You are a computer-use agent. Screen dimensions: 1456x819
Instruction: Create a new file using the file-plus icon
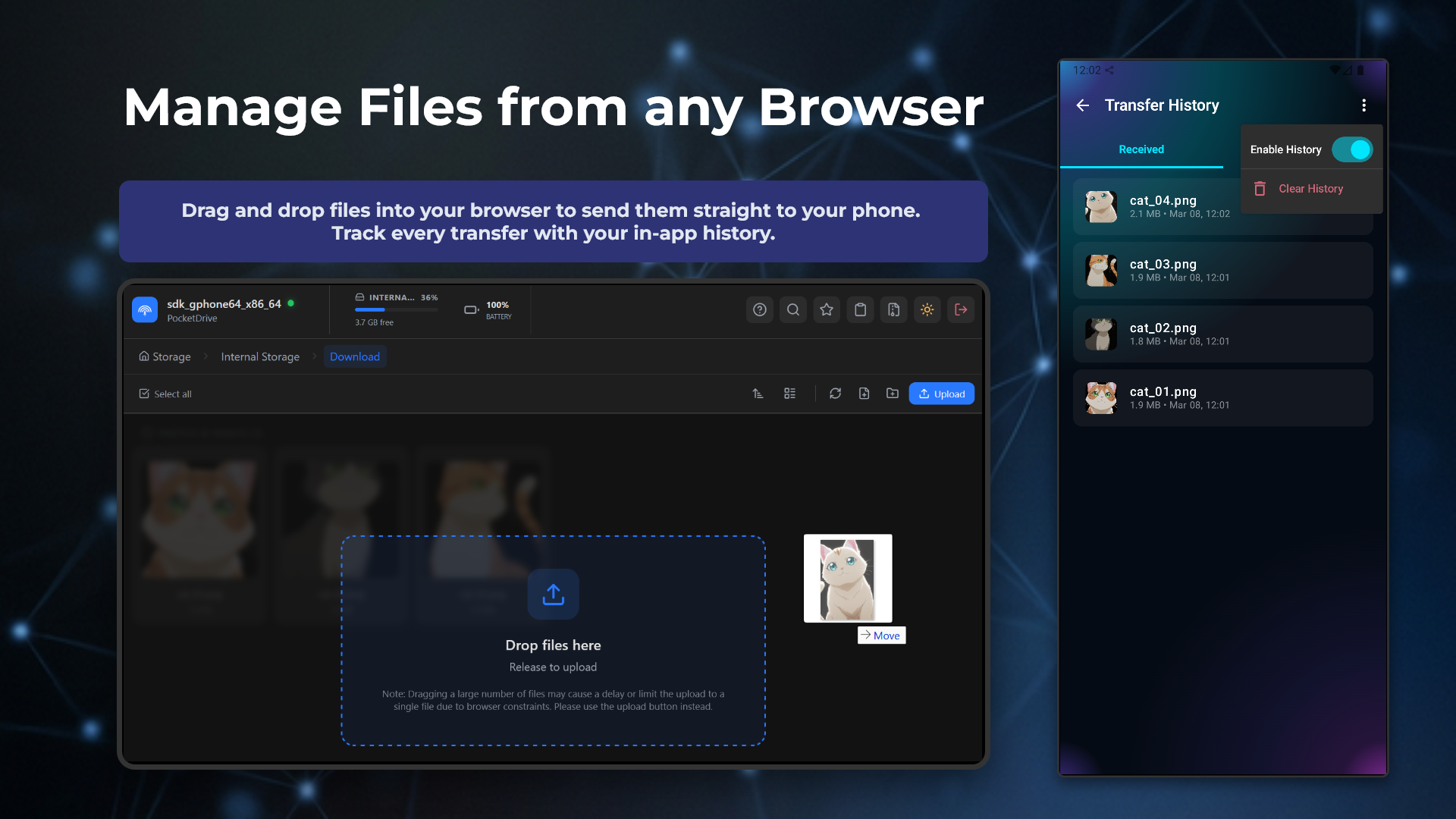[x=864, y=394]
